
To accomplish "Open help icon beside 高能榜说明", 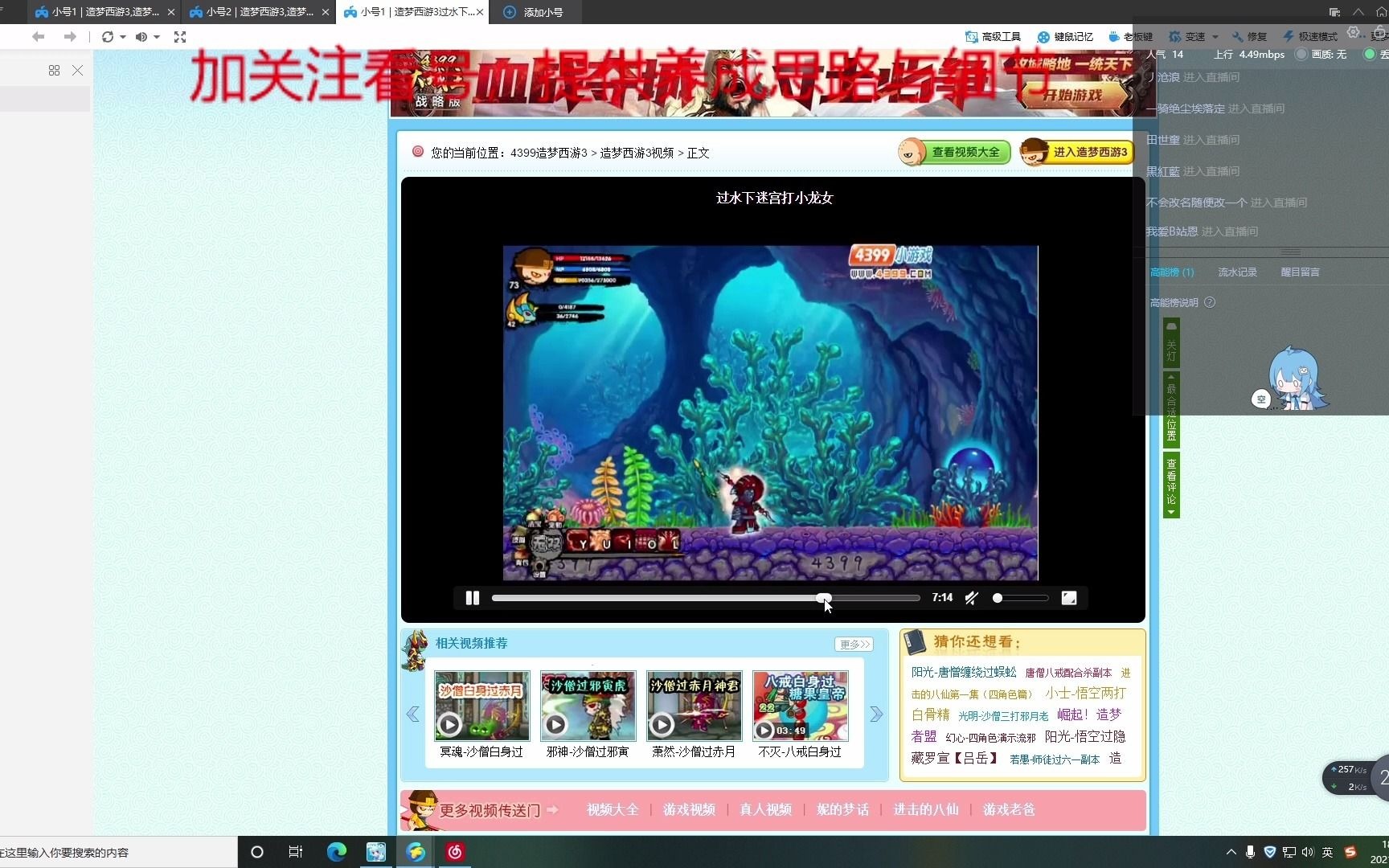I will pos(1210,303).
